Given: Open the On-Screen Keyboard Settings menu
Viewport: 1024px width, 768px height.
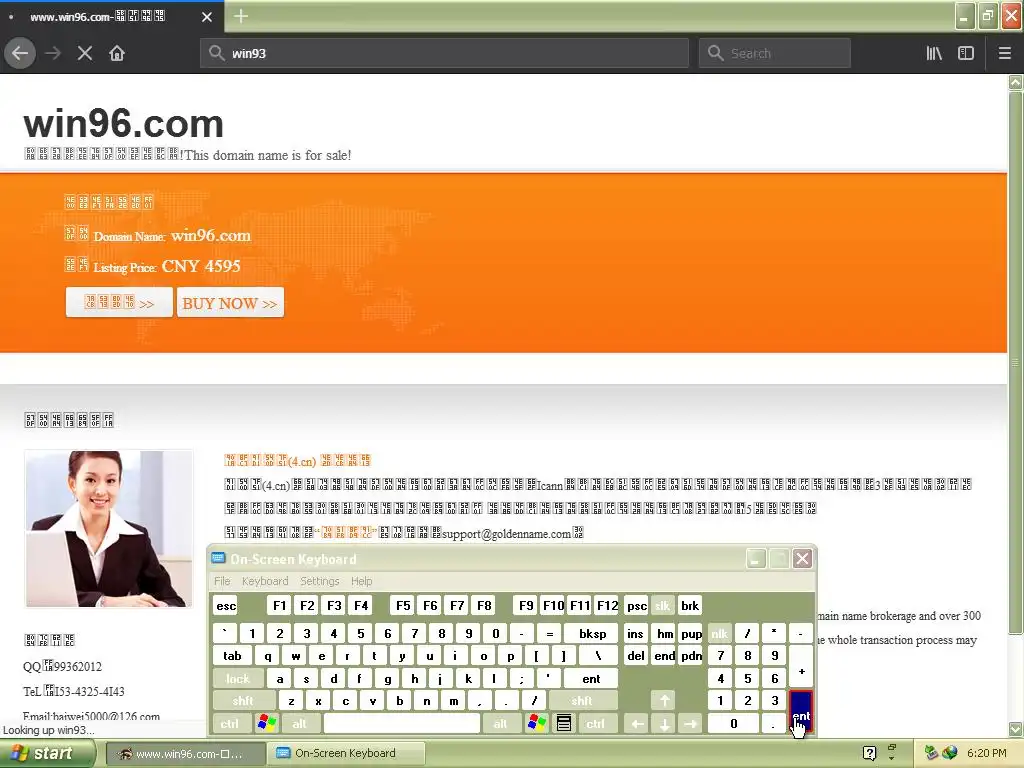Looking at the screenshot, I should tap(319, 581).
